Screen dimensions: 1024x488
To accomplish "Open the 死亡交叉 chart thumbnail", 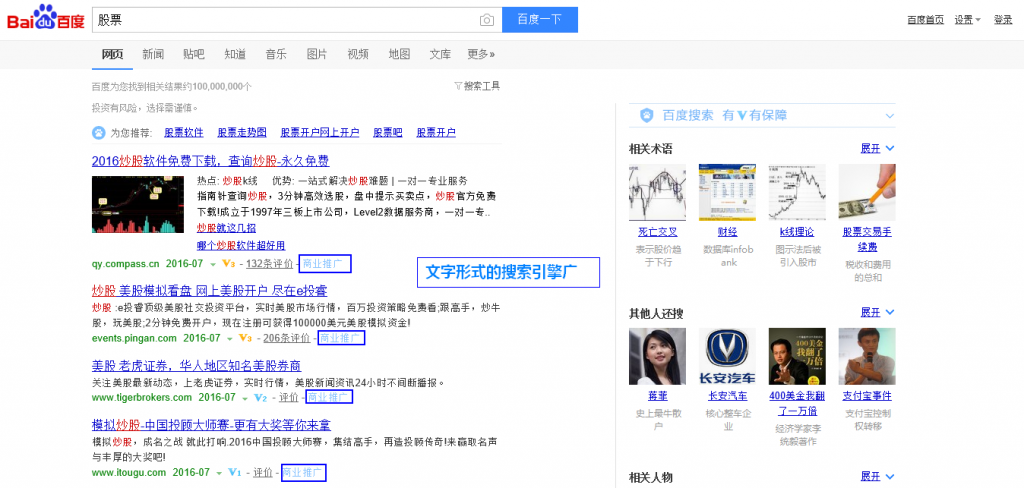I will point(657,192).
